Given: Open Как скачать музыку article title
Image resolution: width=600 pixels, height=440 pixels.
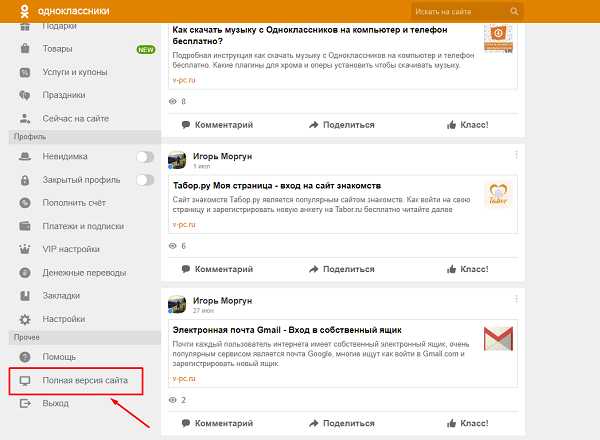Looking at the screenshot, I should click(310, 35).
